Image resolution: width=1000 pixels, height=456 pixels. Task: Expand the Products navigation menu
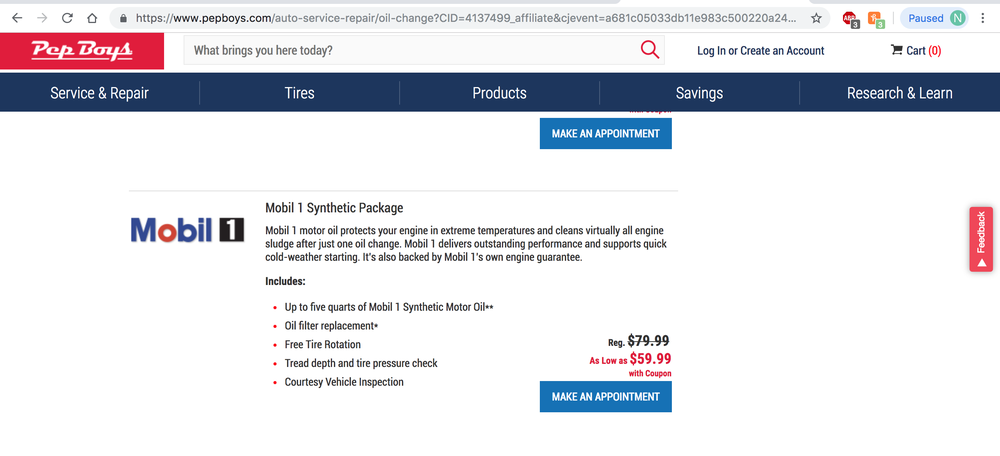point(499,93)
